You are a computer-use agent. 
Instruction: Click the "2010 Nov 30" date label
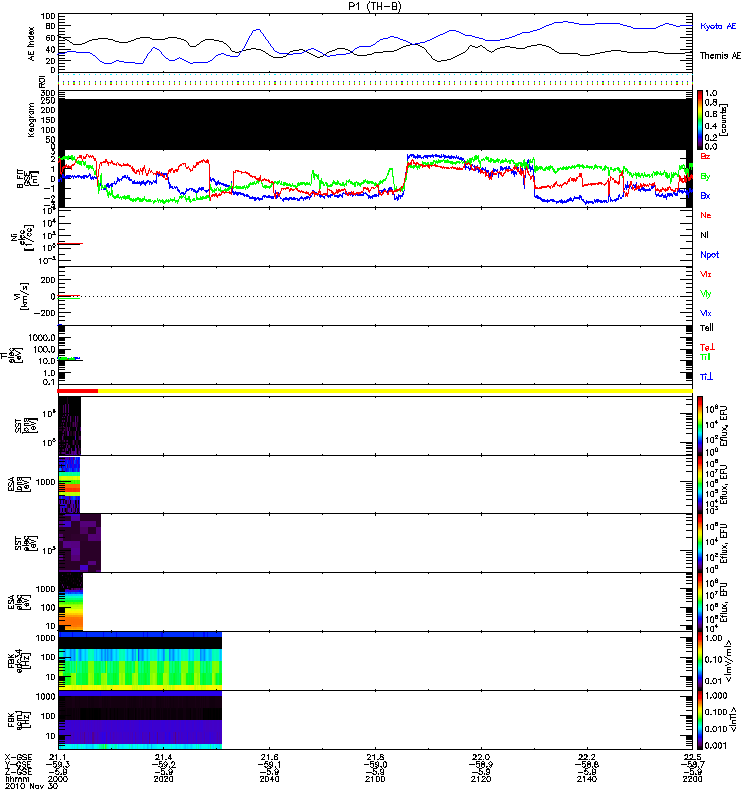[x=32, y=786]
